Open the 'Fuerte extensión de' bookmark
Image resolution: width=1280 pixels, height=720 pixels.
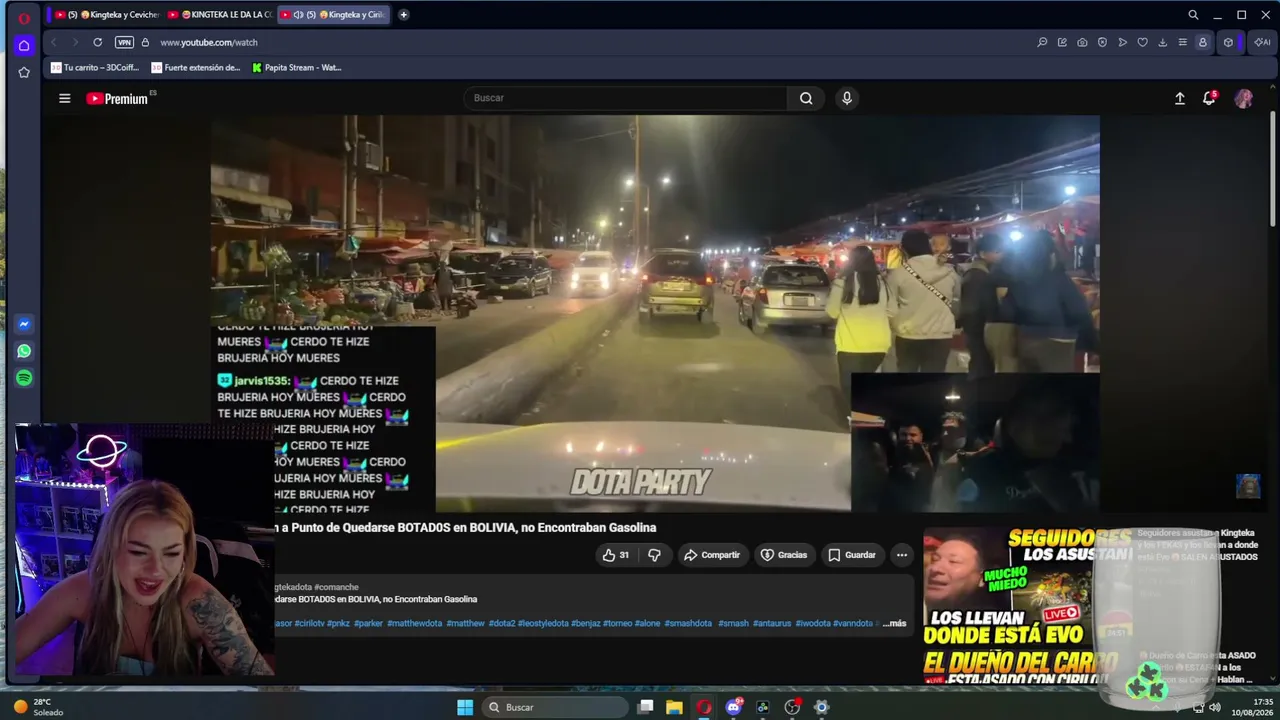(x=196, y=68)
